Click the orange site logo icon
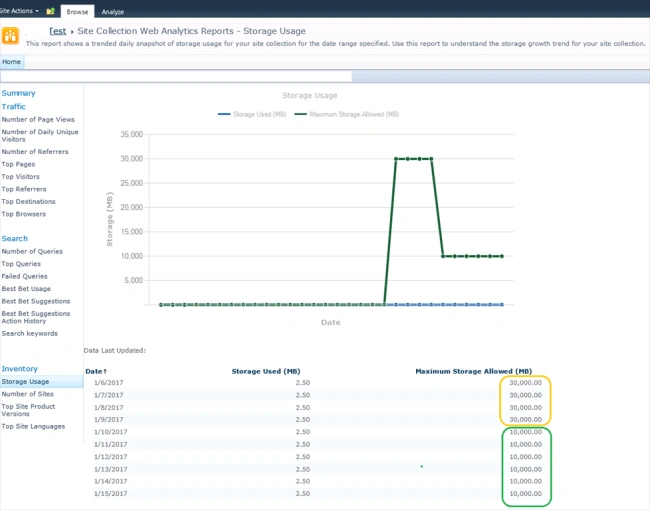Viewport: 650px width, 510px height. coord(10,36)
